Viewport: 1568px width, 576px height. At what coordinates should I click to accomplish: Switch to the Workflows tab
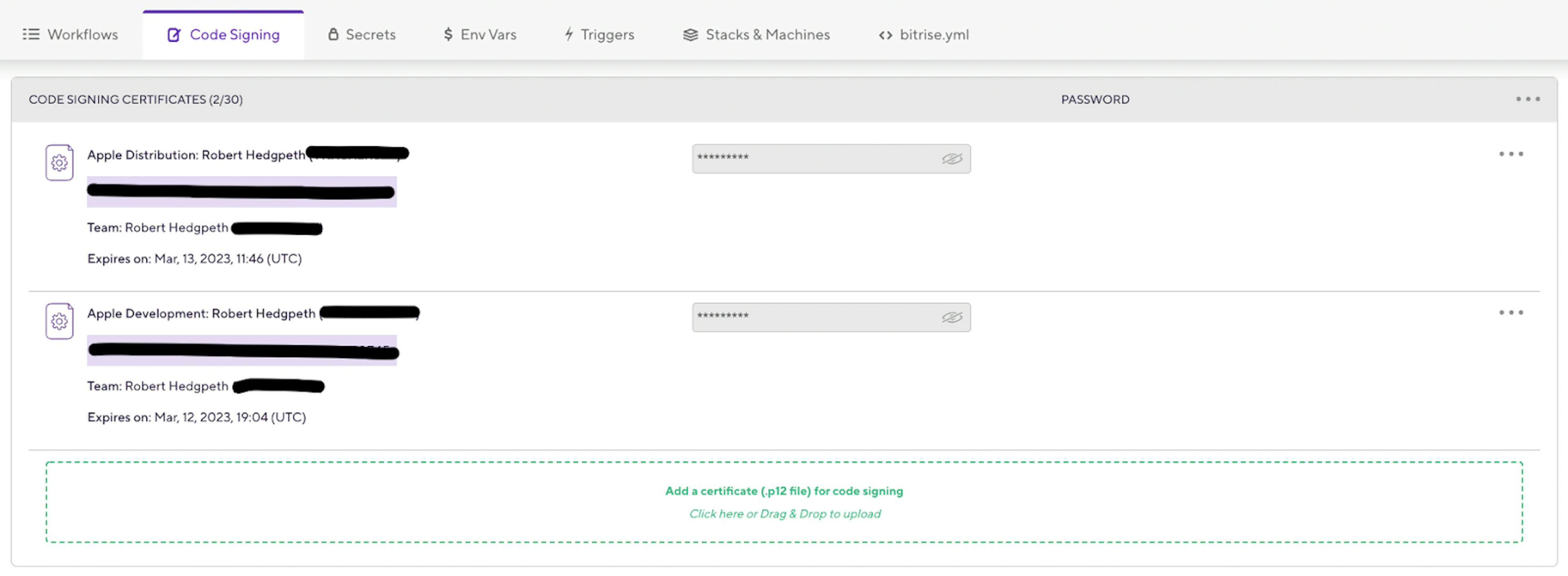point(82,35)
